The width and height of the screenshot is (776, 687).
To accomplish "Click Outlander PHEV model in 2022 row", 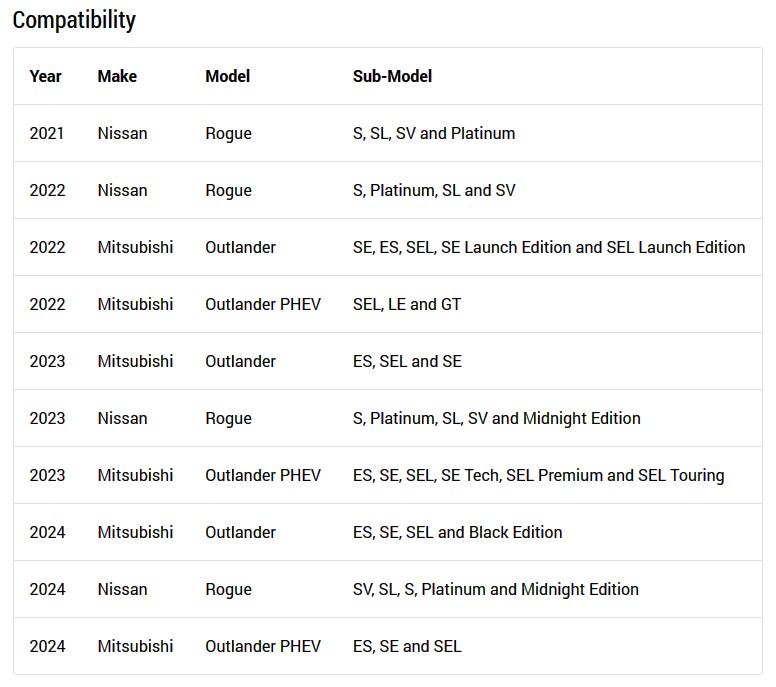I will (263, 304).
